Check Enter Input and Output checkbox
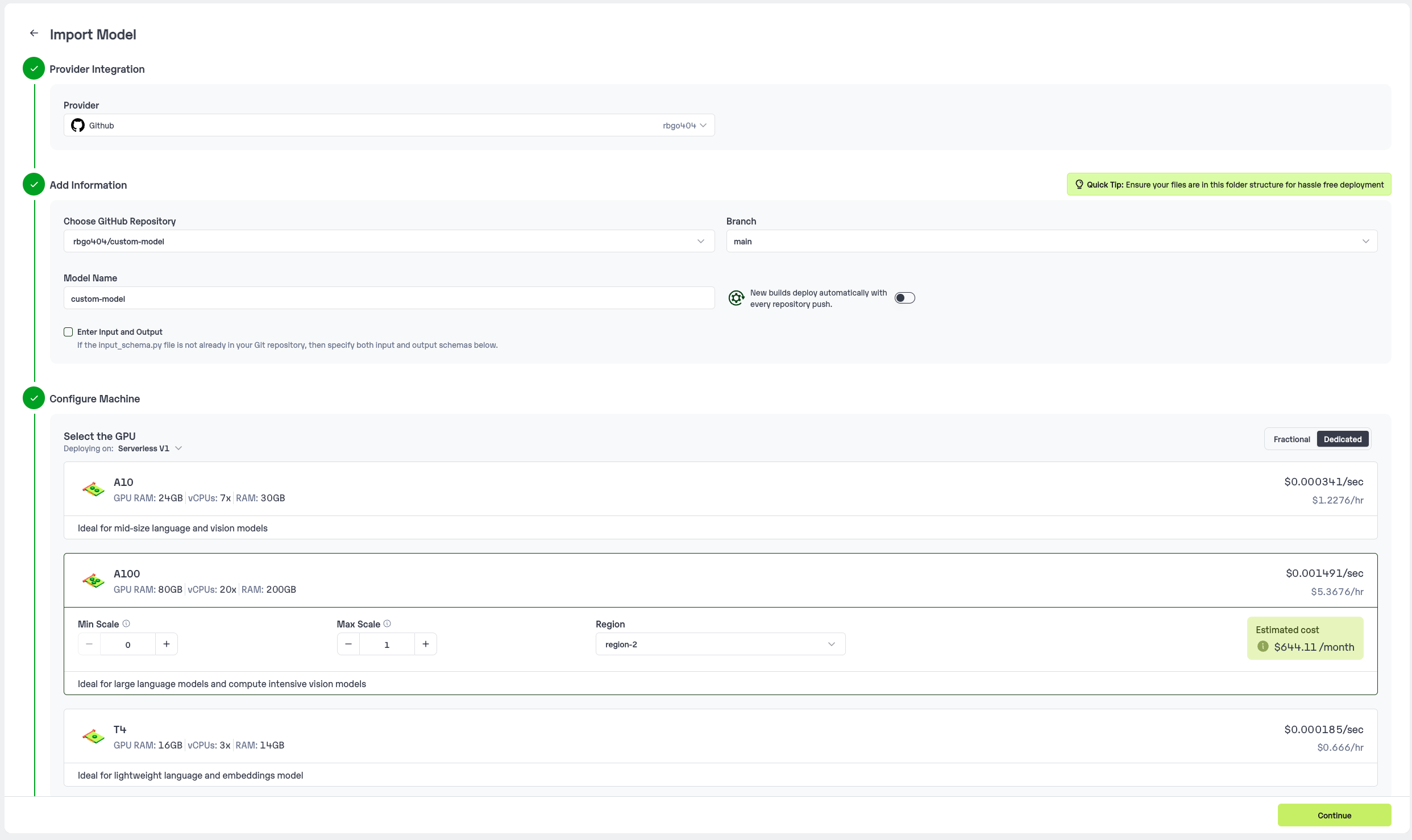 68,332
